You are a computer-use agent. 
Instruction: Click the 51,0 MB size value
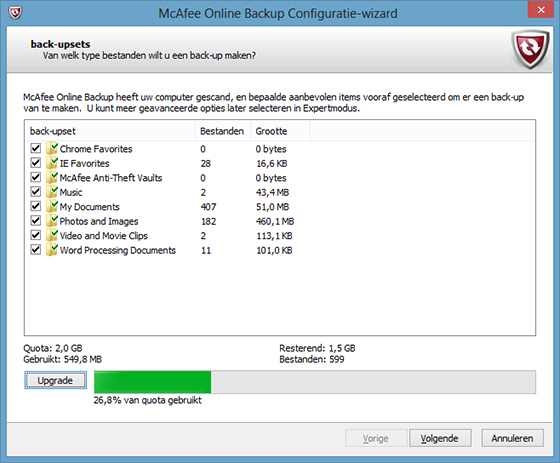pyautogui.click(x=272, y=207)
